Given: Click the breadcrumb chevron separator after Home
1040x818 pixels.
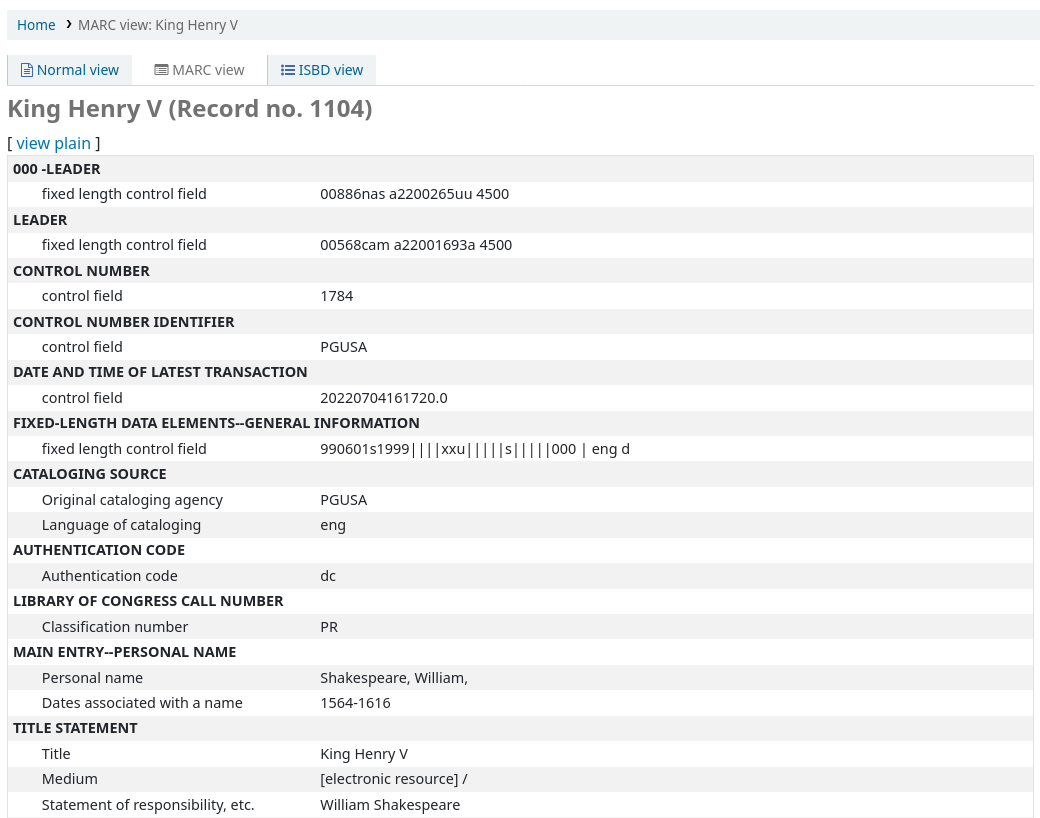Looking at the screenshot, I should [68, 24].
